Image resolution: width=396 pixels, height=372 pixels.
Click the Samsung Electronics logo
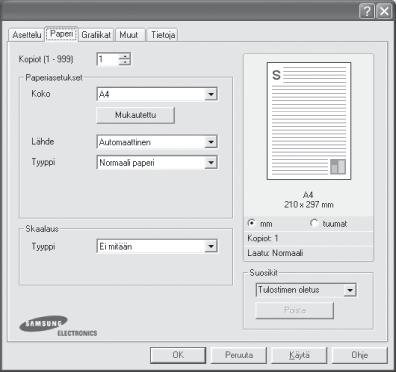click(x=58, y=326)
